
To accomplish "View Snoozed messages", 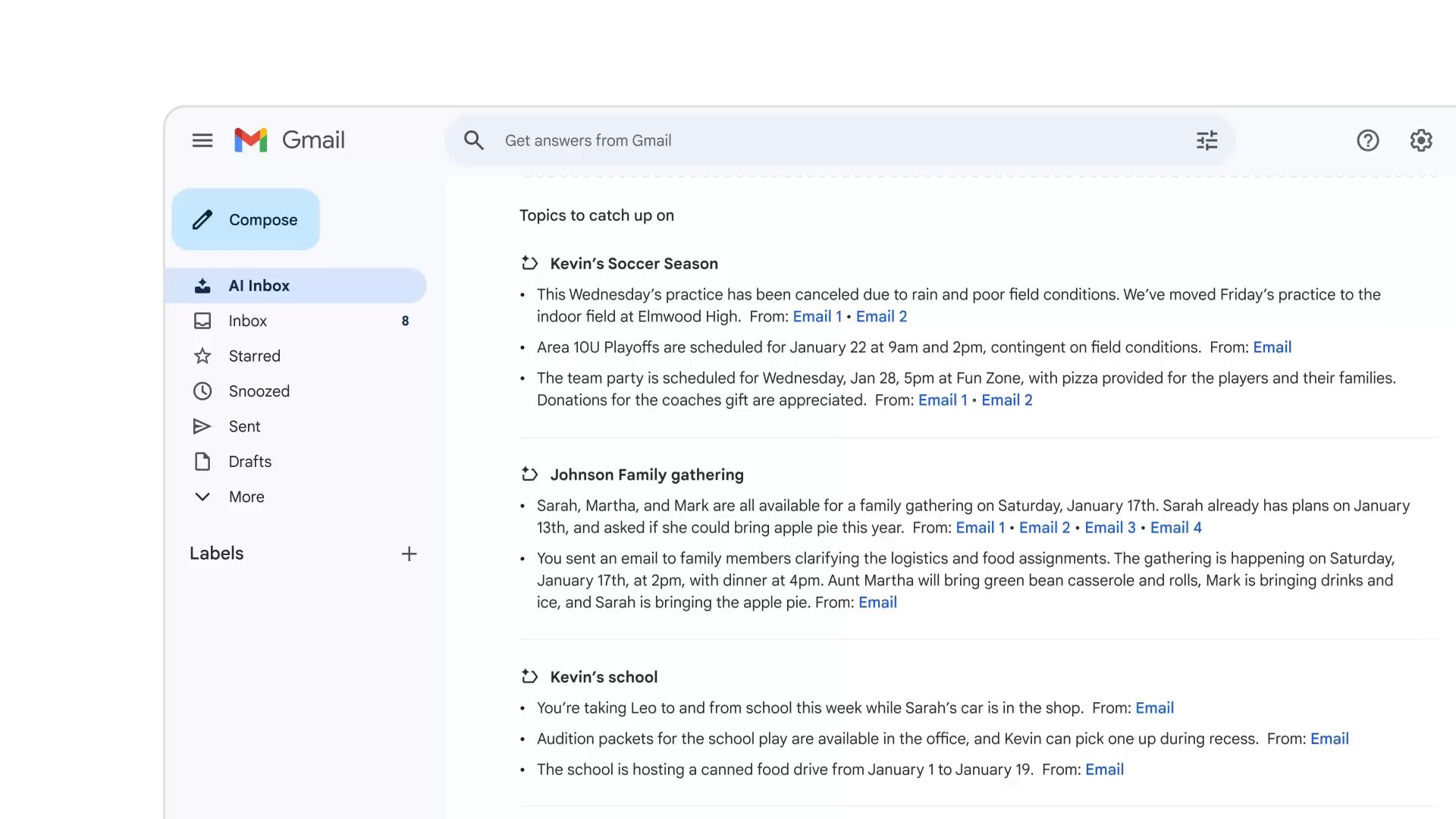I will (259, 391).
